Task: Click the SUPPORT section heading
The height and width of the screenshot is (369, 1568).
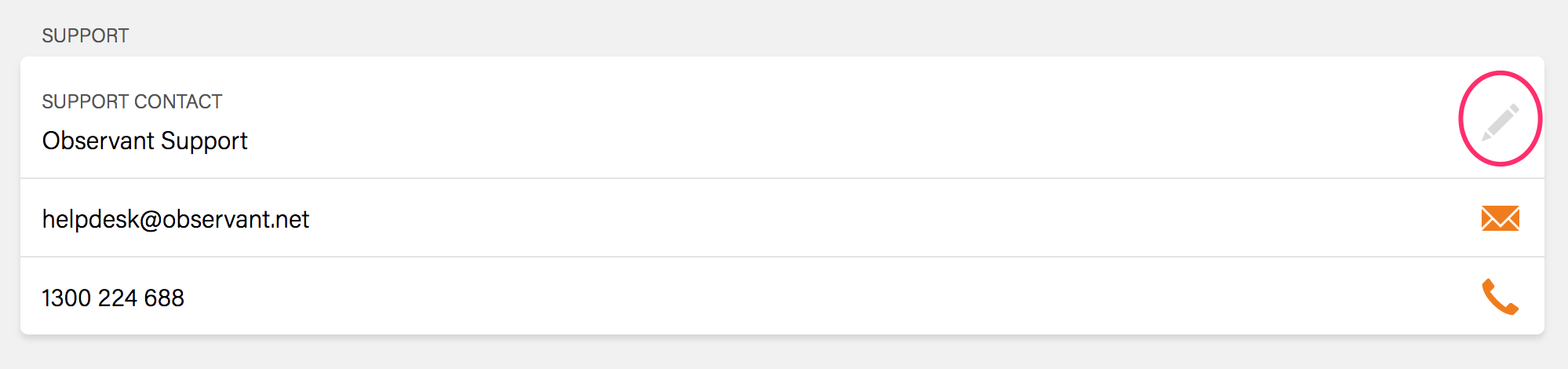Action: point(85,35)
